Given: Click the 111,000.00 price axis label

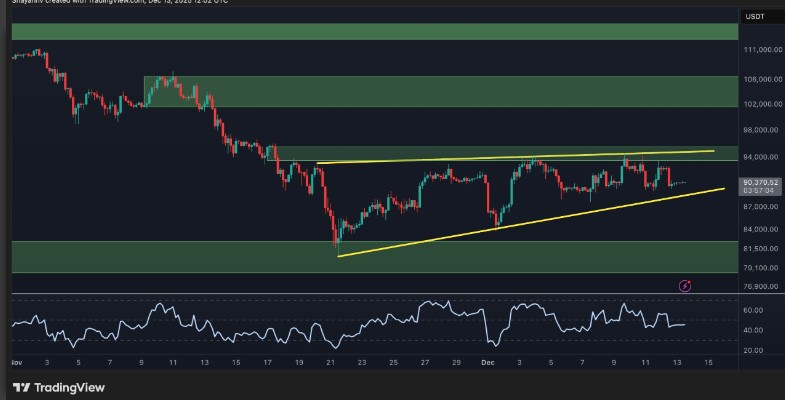Looking at the screenshot, I should tap(761, 50).
